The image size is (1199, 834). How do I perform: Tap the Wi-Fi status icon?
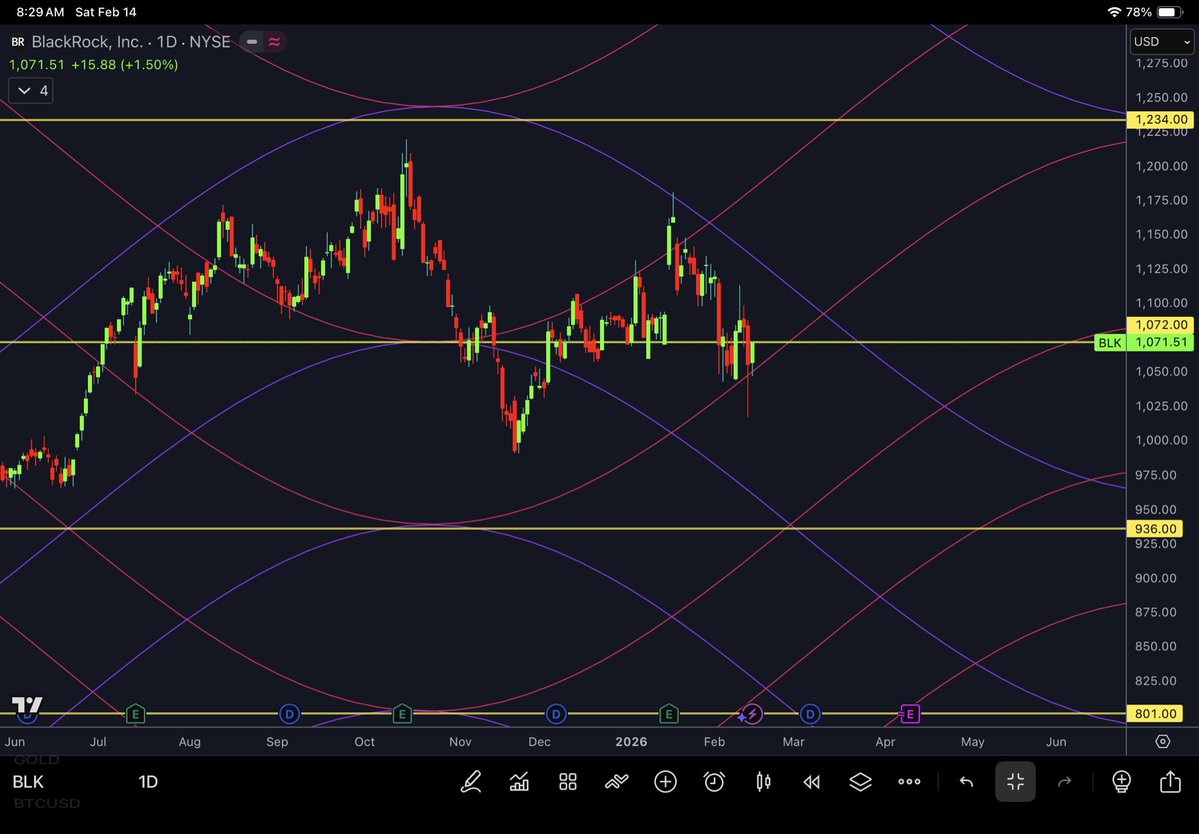tap(1114, 12)
